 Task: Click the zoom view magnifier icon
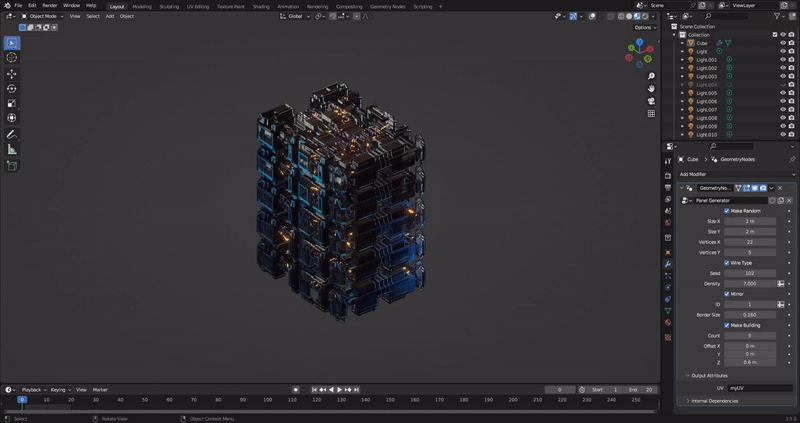651,76
